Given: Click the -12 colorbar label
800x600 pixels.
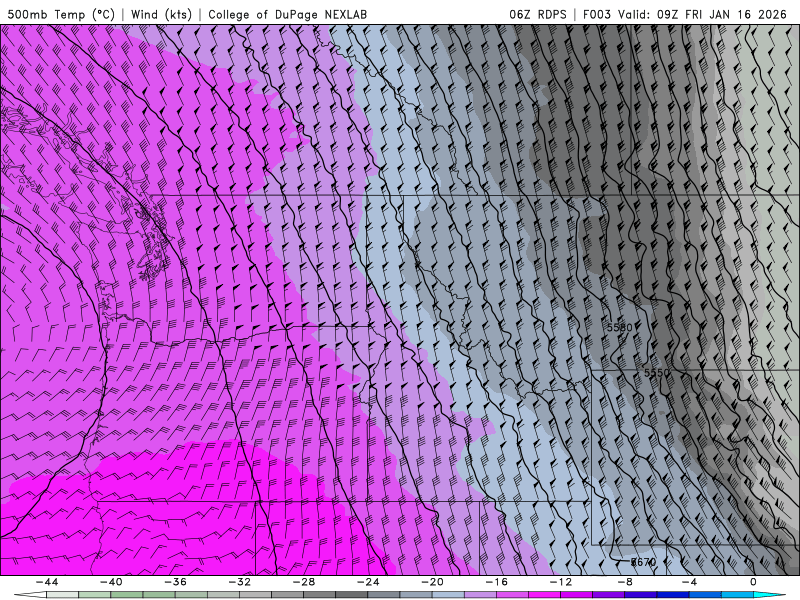Looking at the screenshot, I should tap(561, 582).
